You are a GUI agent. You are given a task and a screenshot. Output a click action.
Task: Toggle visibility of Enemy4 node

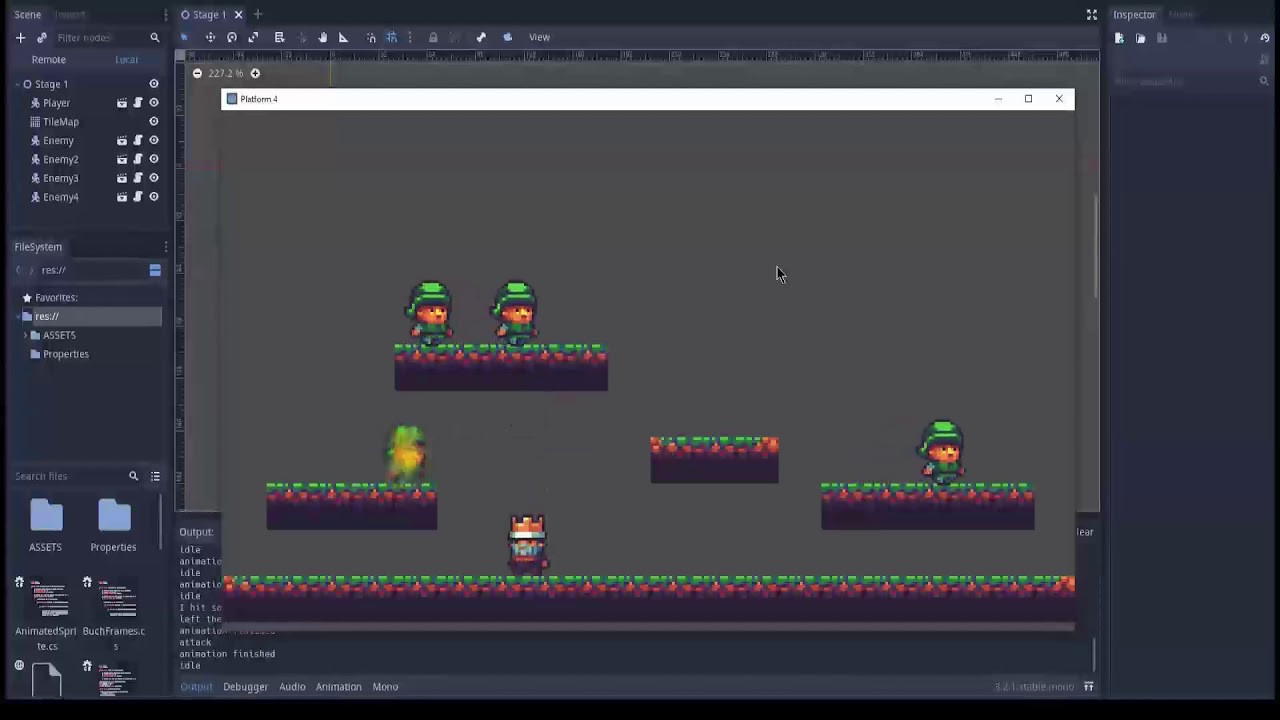coord(154,197)
